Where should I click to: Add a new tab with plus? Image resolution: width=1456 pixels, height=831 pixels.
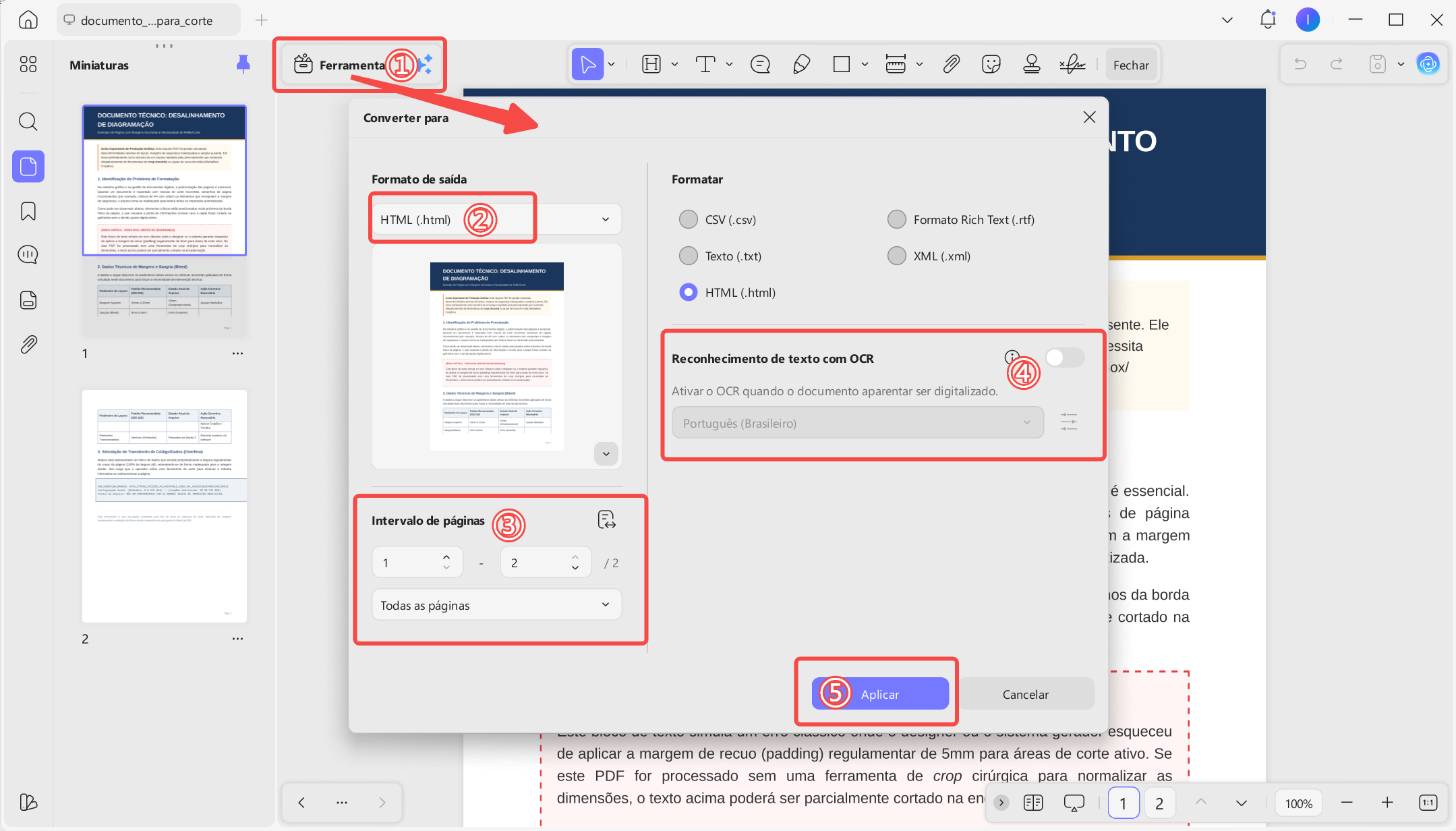(262, 20)
